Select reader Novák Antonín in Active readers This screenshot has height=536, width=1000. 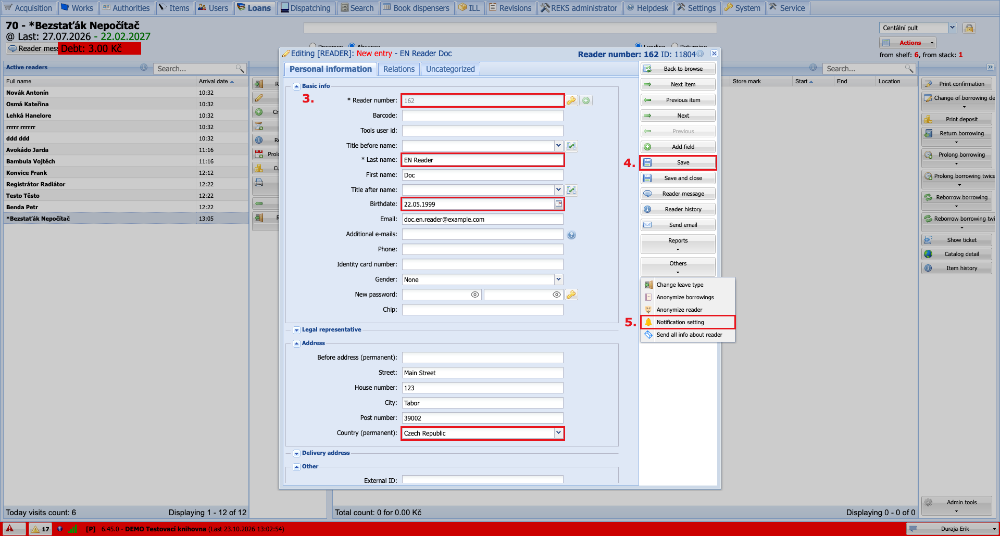click(125, 93)
